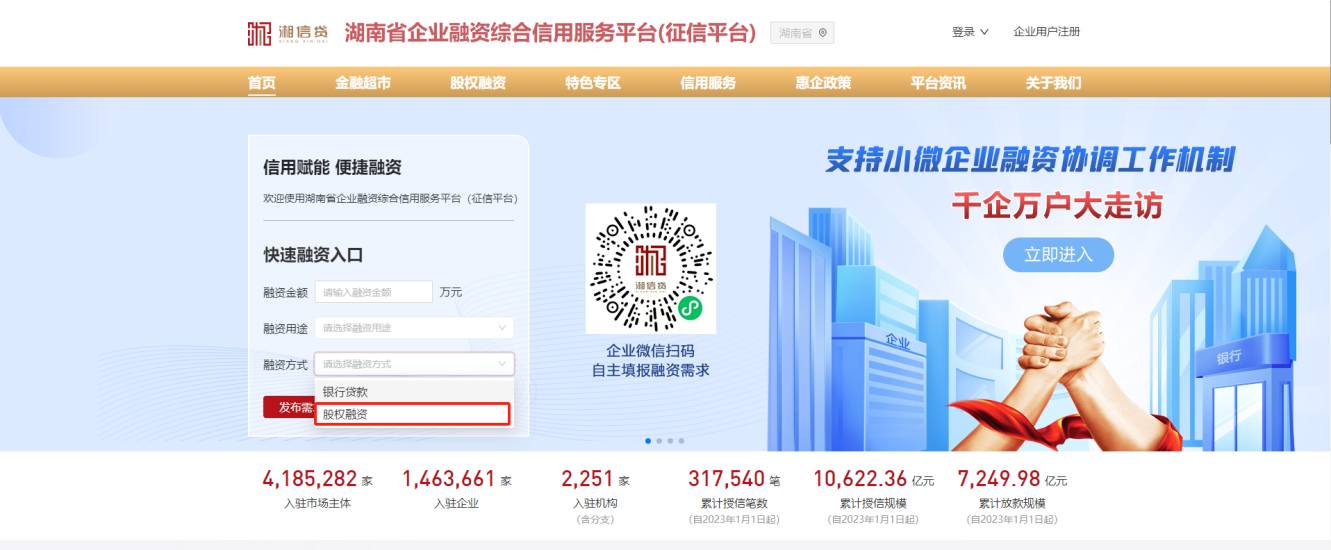Click the location pin icon beside 湖南省

(x=823, y=33)
